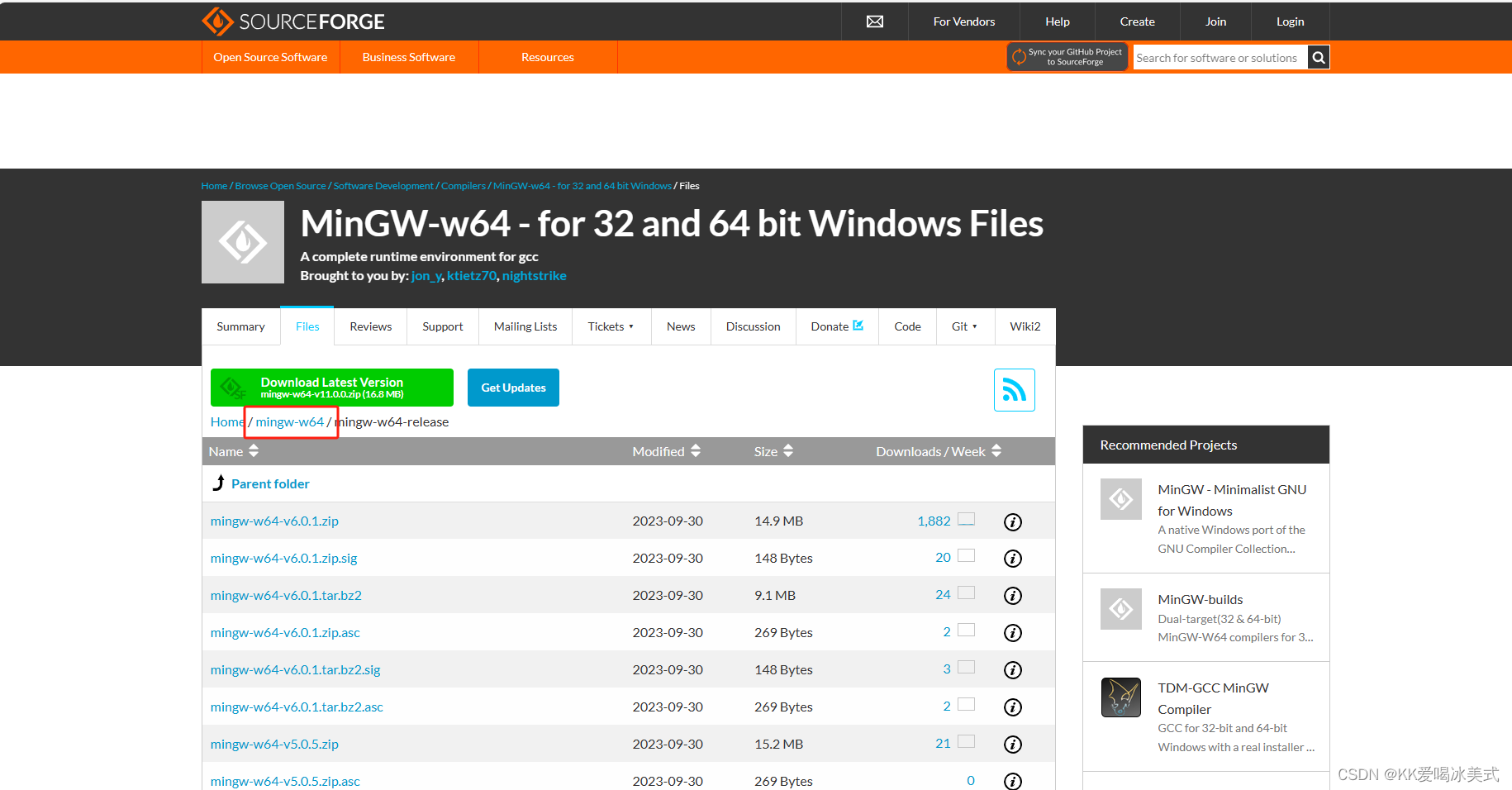Viewport: 1512px width, 790px height.
Task: Click Software Development breadcrumb link
Action: [x=383, y=186]
